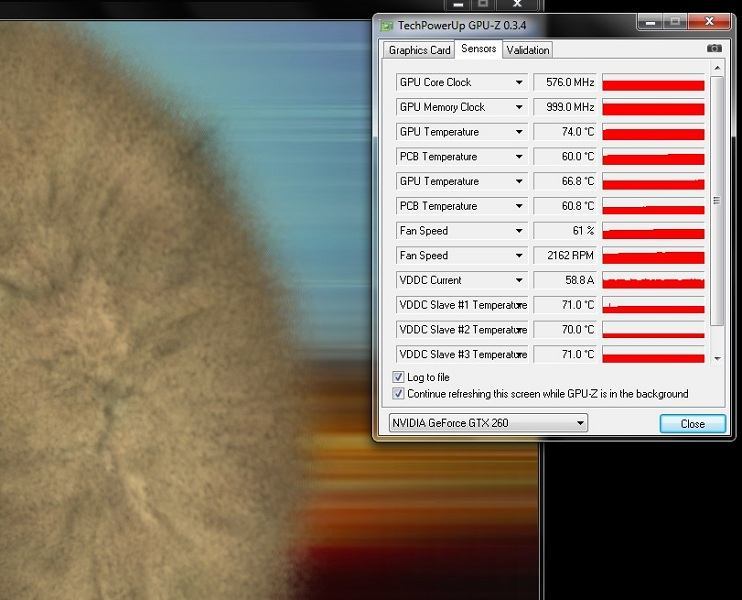Open the NVIDIA GeForce GTX 260 selector
The height and width of the screenshot is (600, 742).
[x=488, y=423]
